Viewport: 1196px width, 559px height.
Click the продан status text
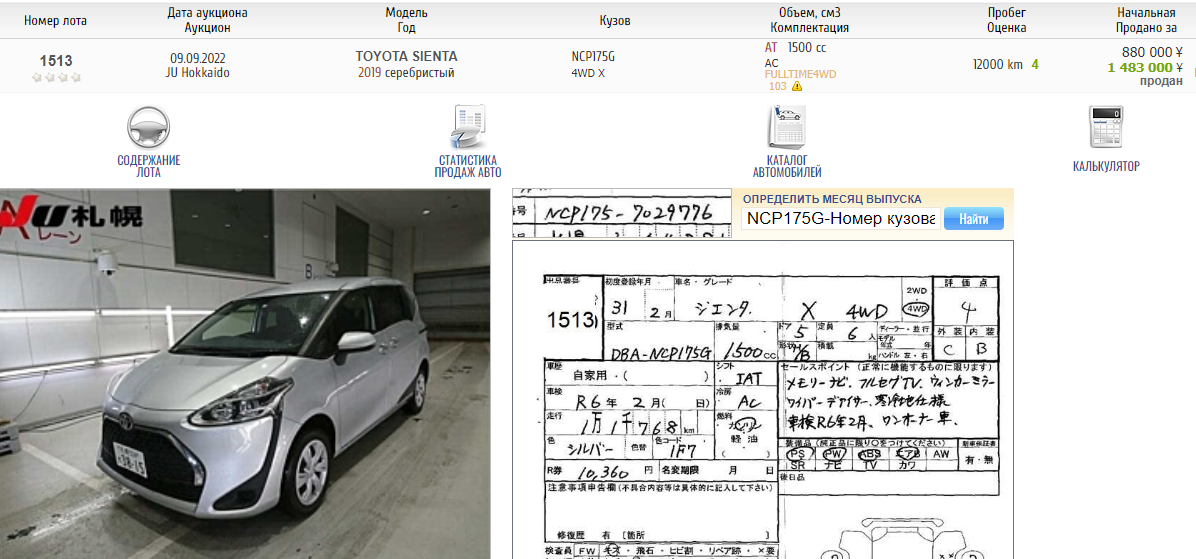point(1161,82)
